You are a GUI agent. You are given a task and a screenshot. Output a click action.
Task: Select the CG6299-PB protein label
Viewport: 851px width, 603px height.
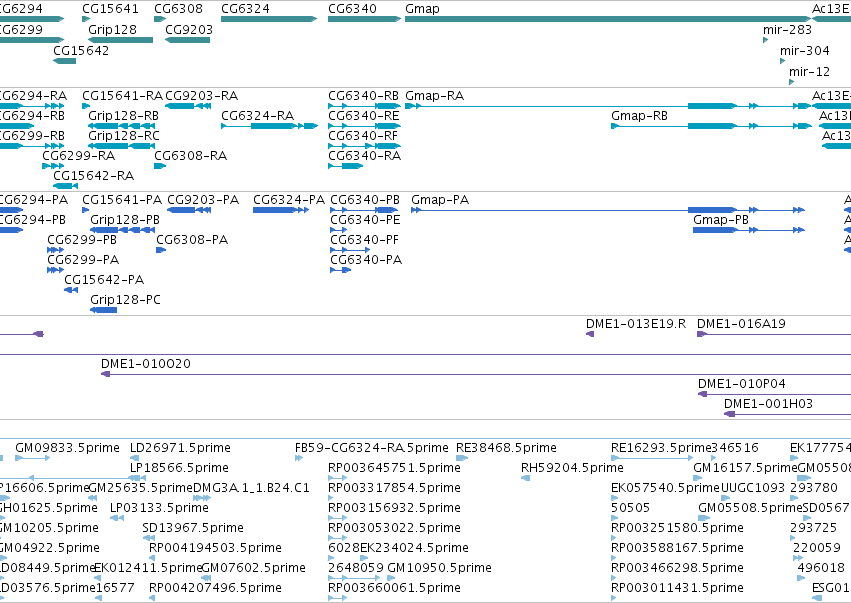pyautogui.click(x=82, y=240)
